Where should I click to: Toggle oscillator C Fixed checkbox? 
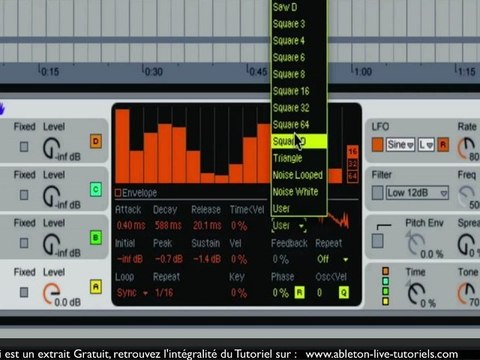24,195
